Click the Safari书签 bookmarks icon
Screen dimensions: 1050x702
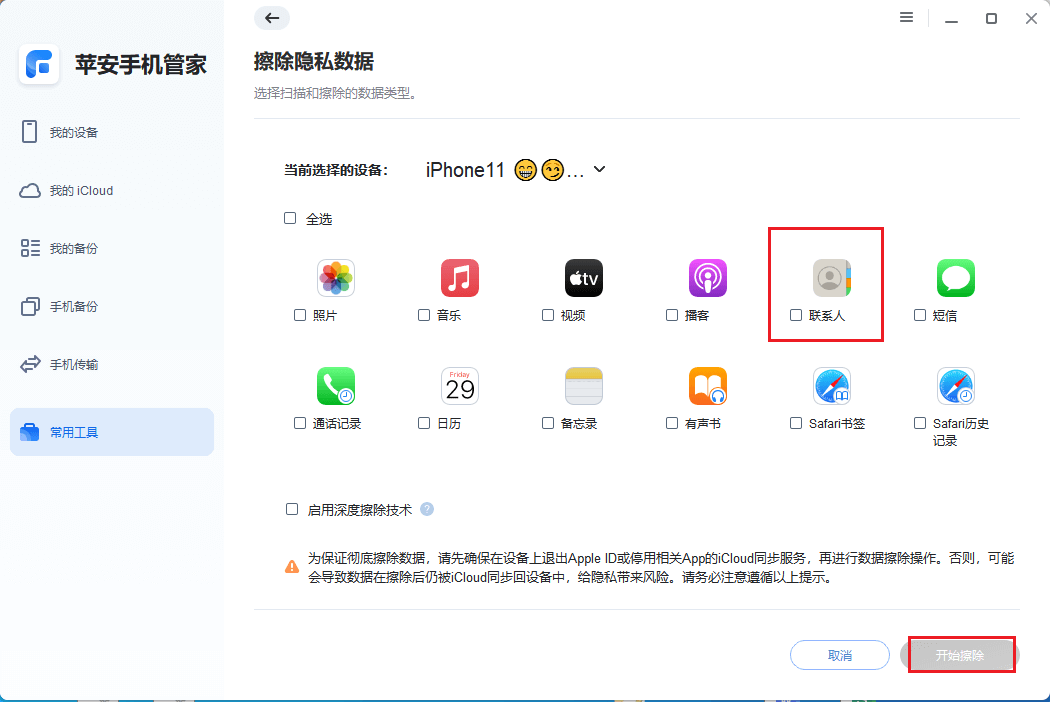click(832, 386)
